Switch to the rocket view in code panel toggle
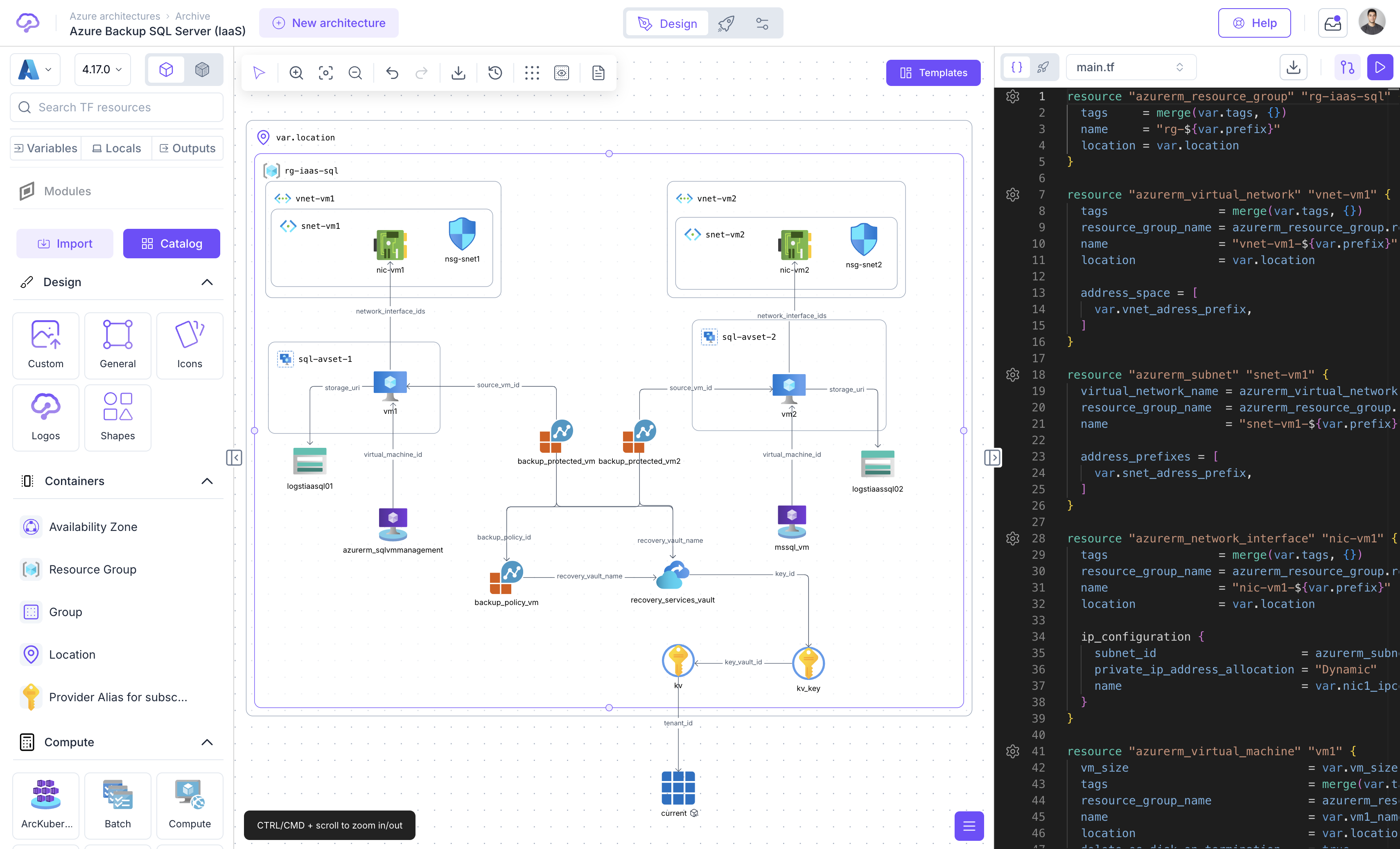The width and height of the screenshot is (1400, 849). pyautogui.click(x=1043, y=67)
